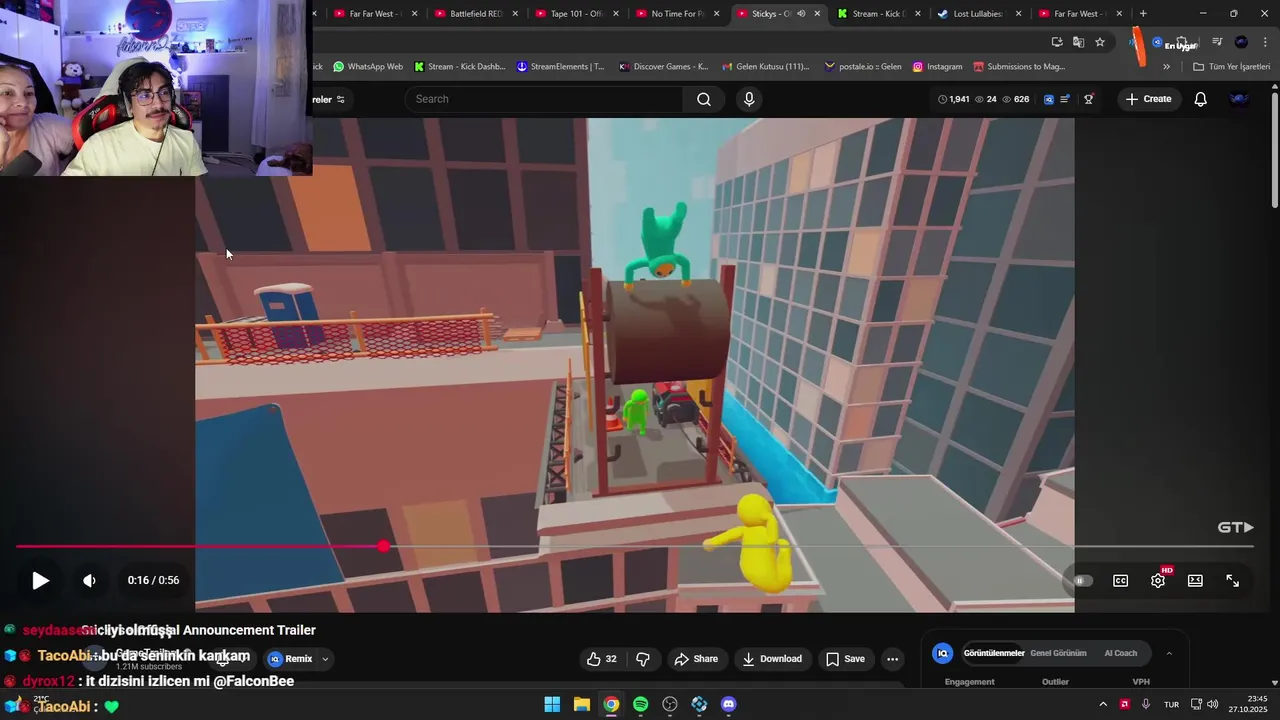Select the AI Coach tab
1280x720 pixels.
point(1121,653)
